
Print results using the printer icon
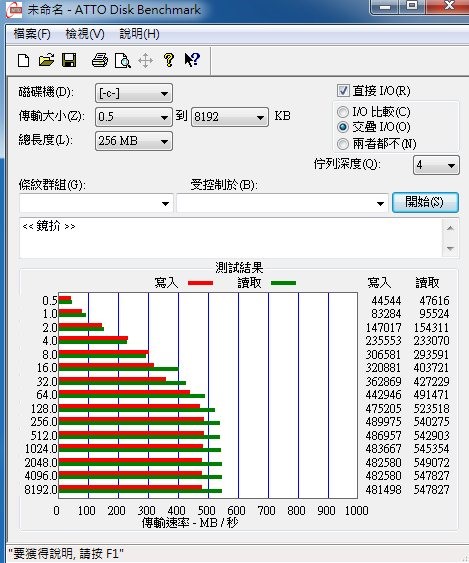(99, 60)
